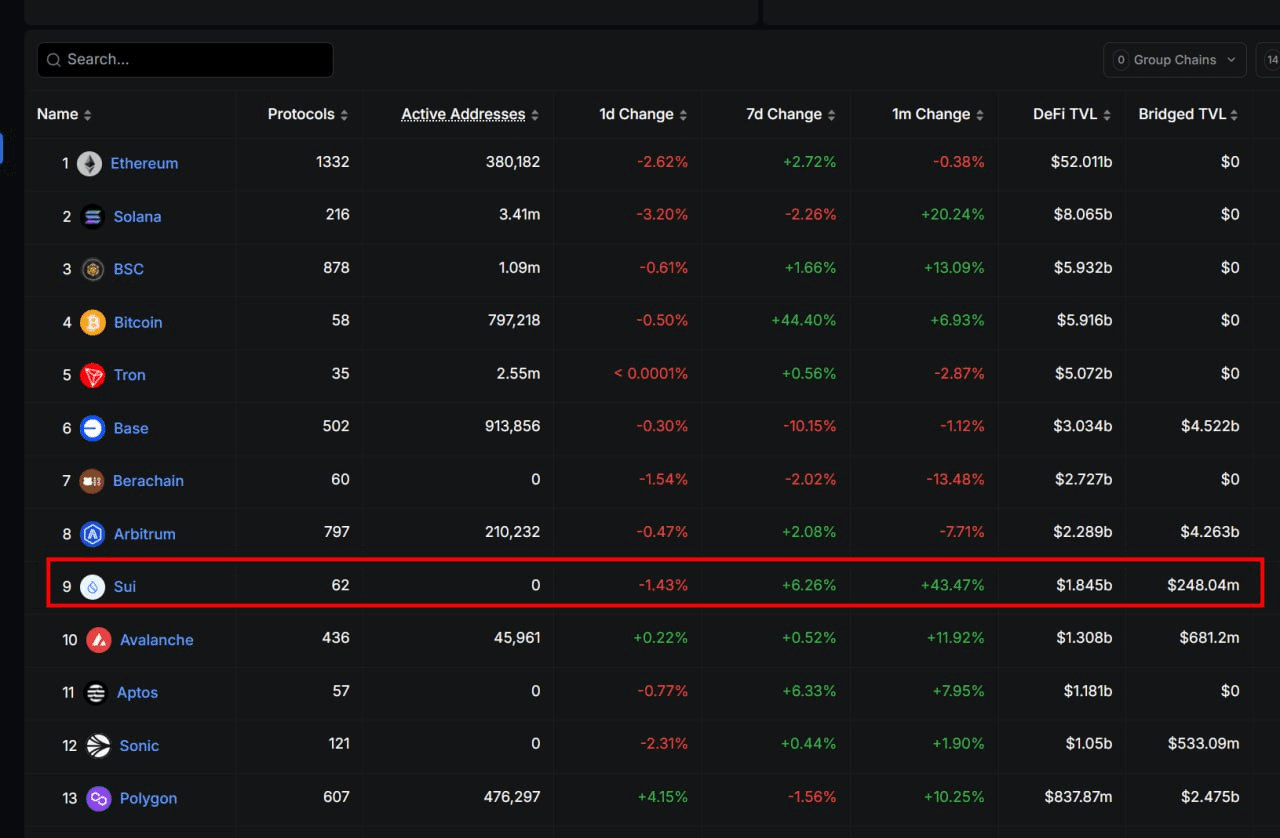The height and width of the screenshot is (838, 1280).
Task: Click the Sui chain logo icon
Action: 93,587
